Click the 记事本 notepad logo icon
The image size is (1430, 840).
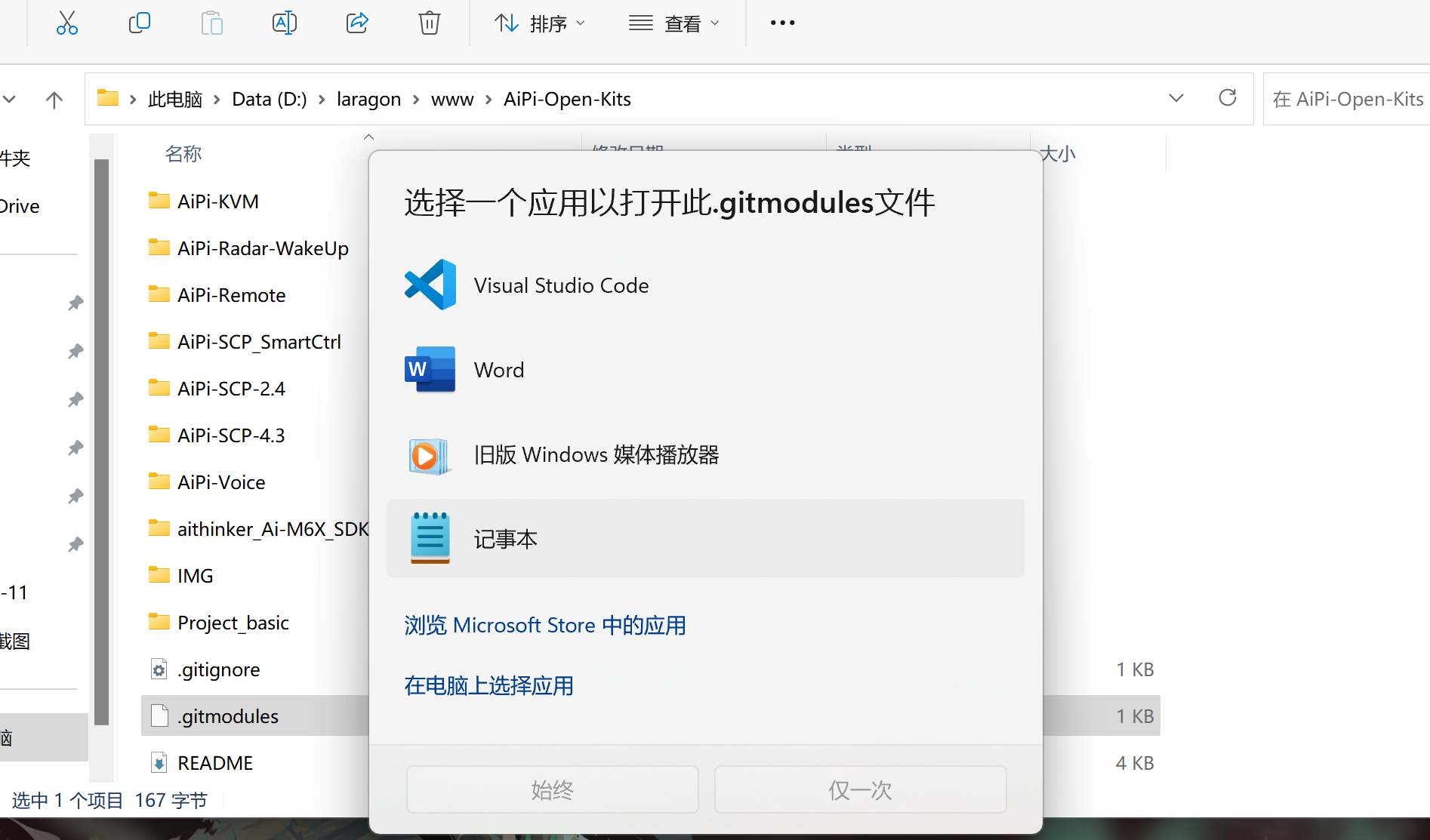coord(430,538)
